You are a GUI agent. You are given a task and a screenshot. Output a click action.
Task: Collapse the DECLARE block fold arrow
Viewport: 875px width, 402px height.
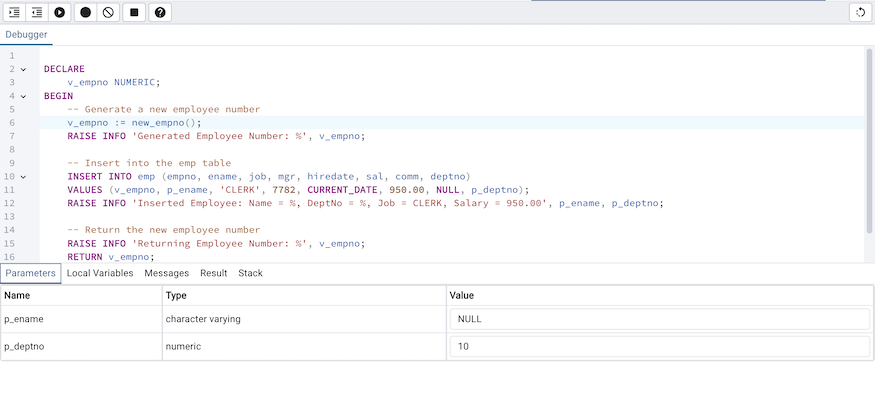point(24,69)
